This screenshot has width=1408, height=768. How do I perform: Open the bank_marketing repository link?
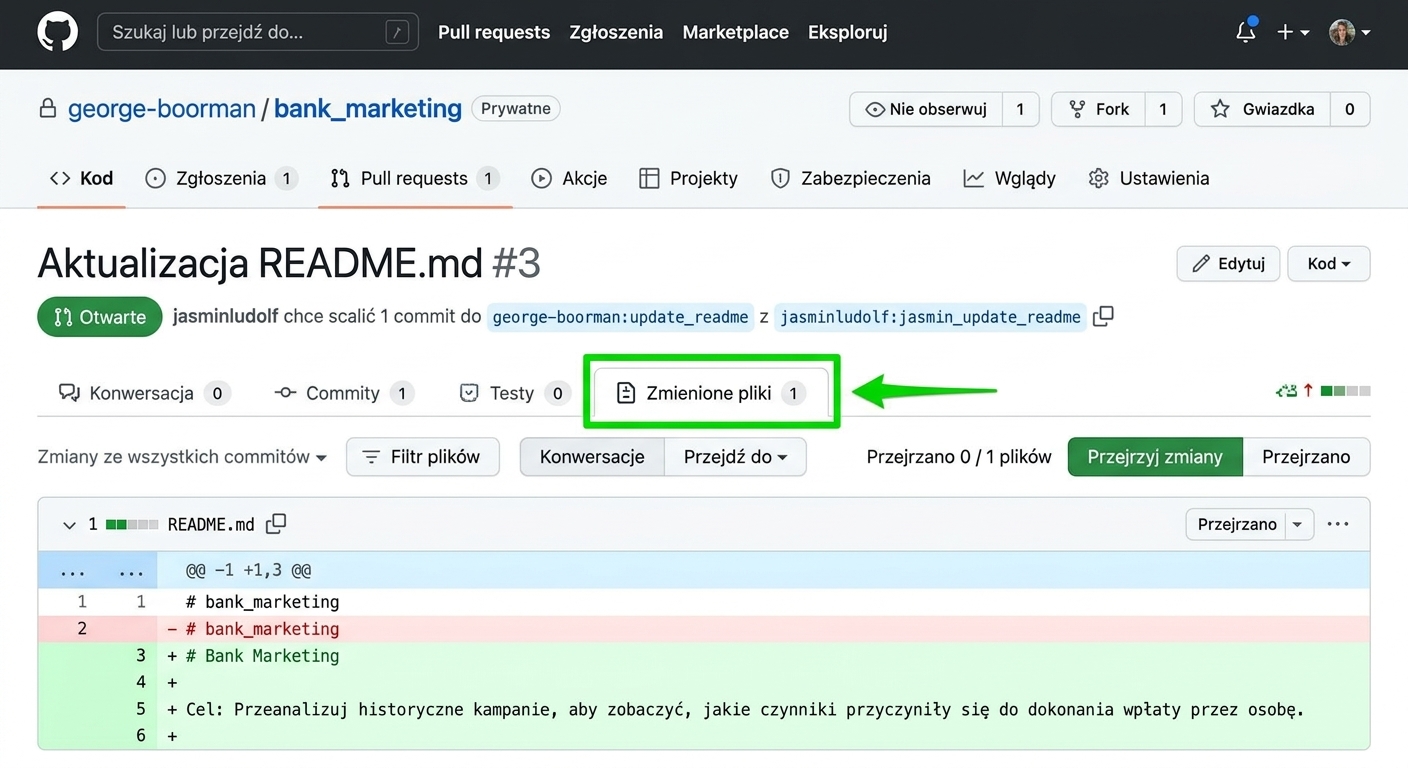click(x=368, y=108)
